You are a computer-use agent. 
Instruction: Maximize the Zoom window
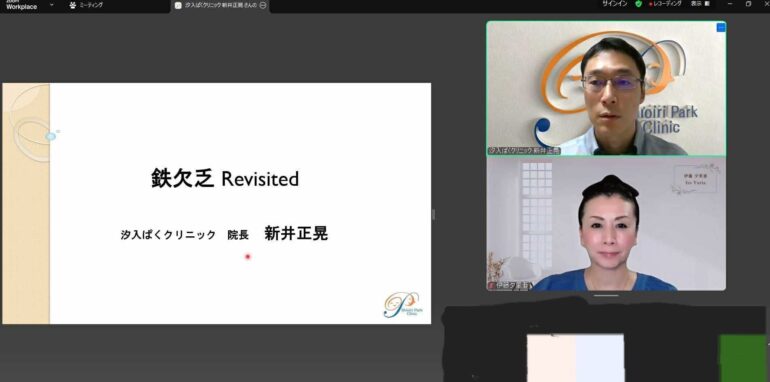click(x=748, y=3)
